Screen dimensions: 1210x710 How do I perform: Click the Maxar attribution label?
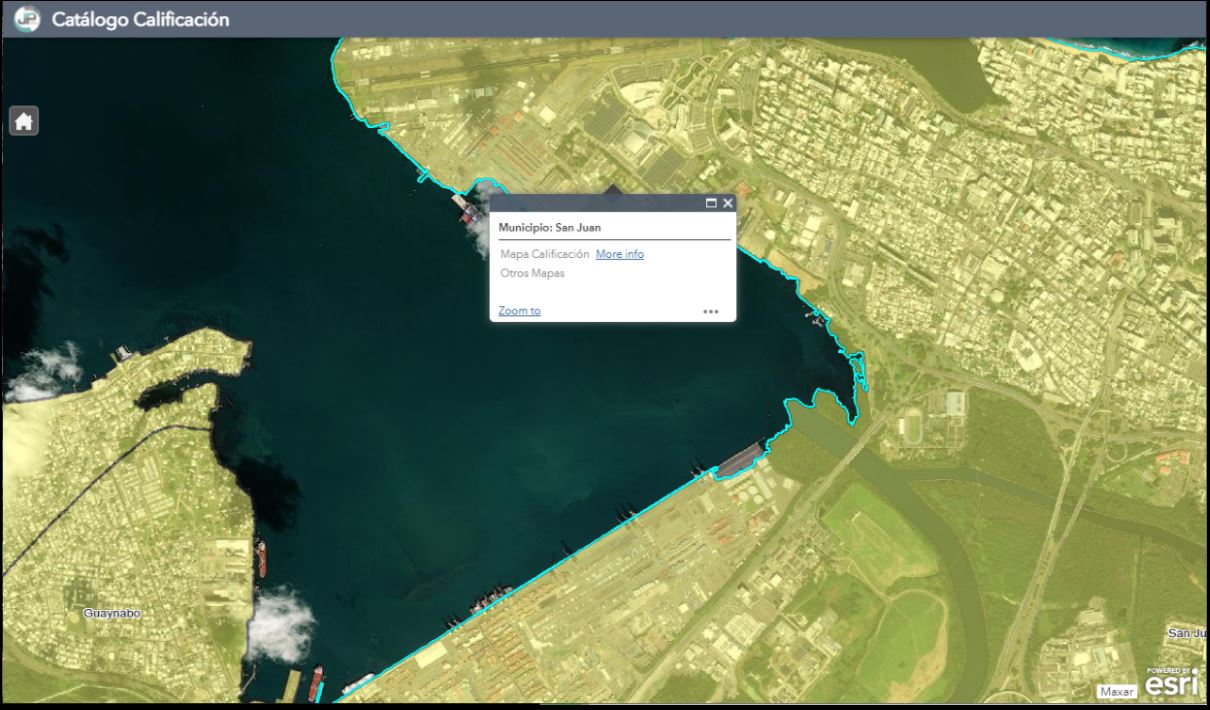pyautogui.click(x=1117, y=691)
